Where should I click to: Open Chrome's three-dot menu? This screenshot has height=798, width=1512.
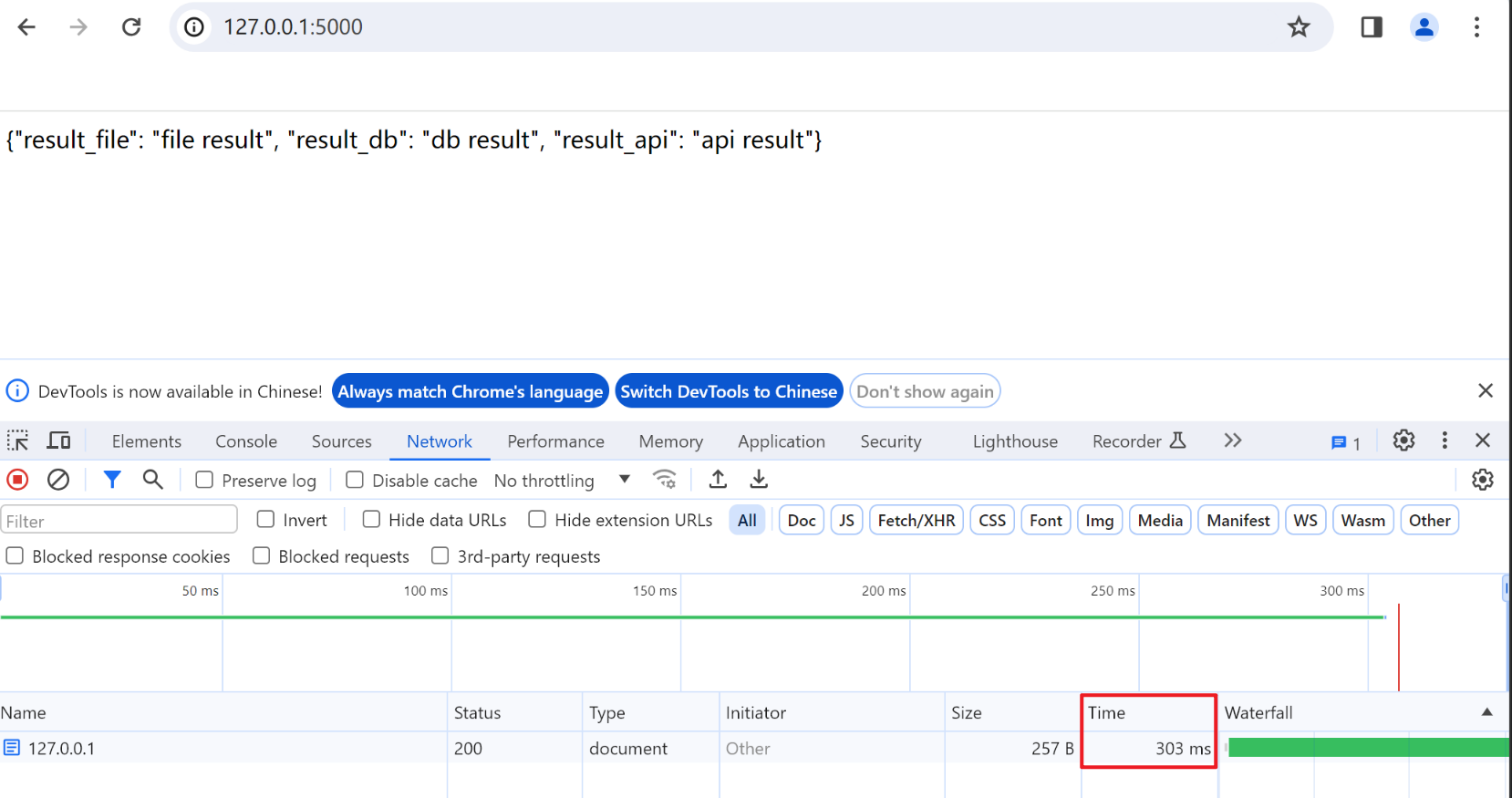pos(1476,27)
